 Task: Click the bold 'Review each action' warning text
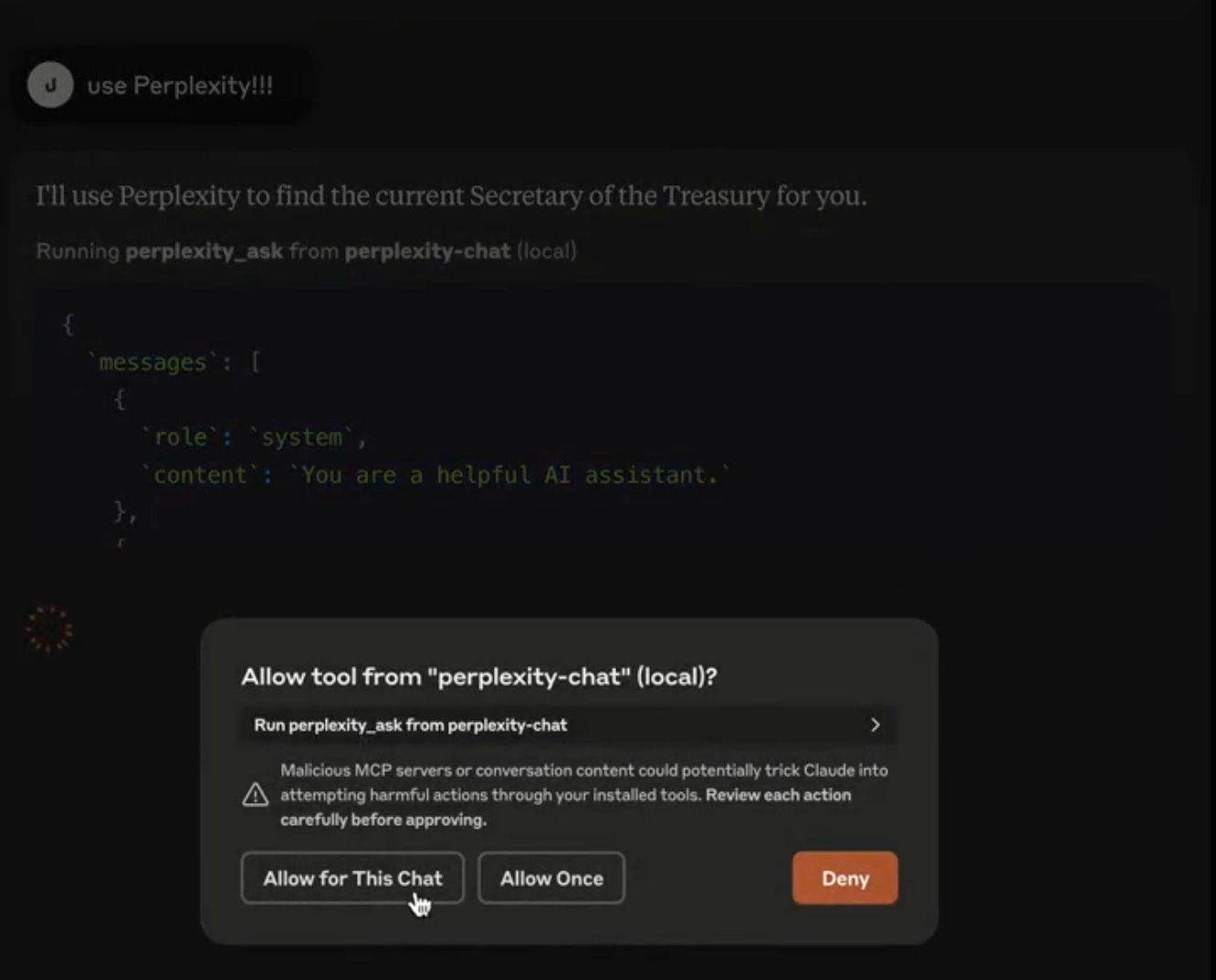pos(778,795)
